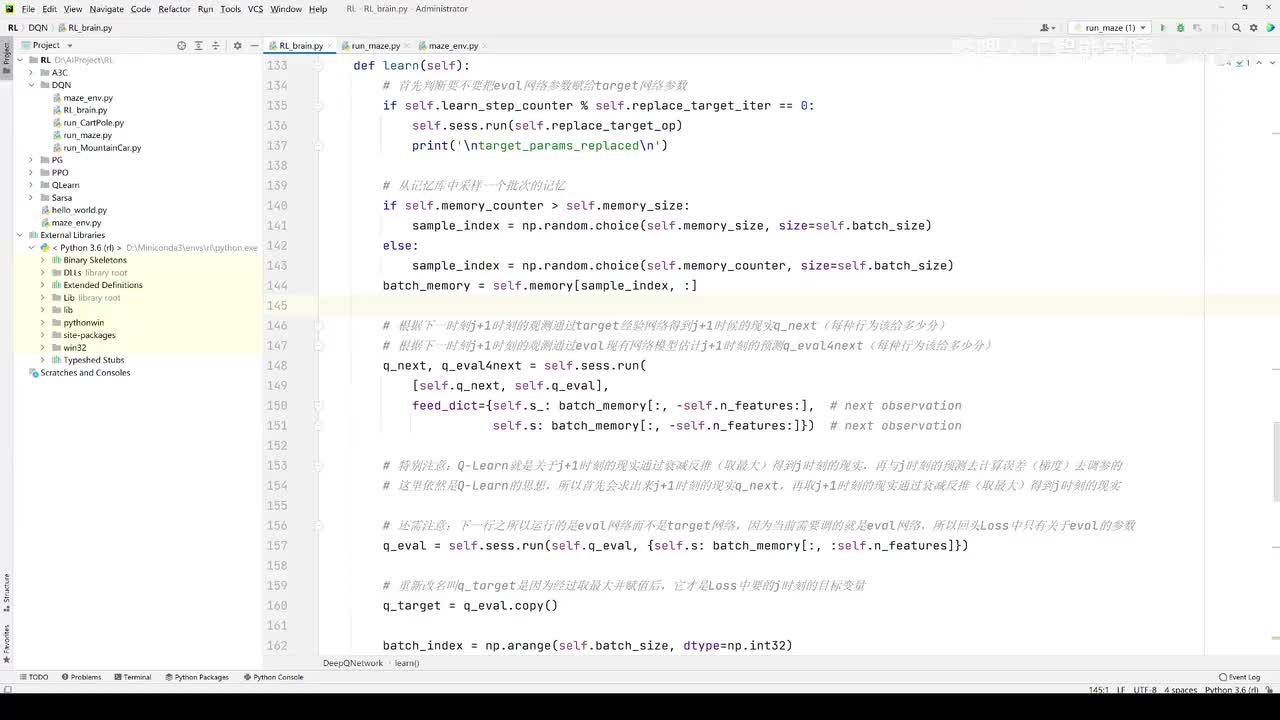Open the VCS menu
This screenshot has width=1280, height=720.
point(255,9)
